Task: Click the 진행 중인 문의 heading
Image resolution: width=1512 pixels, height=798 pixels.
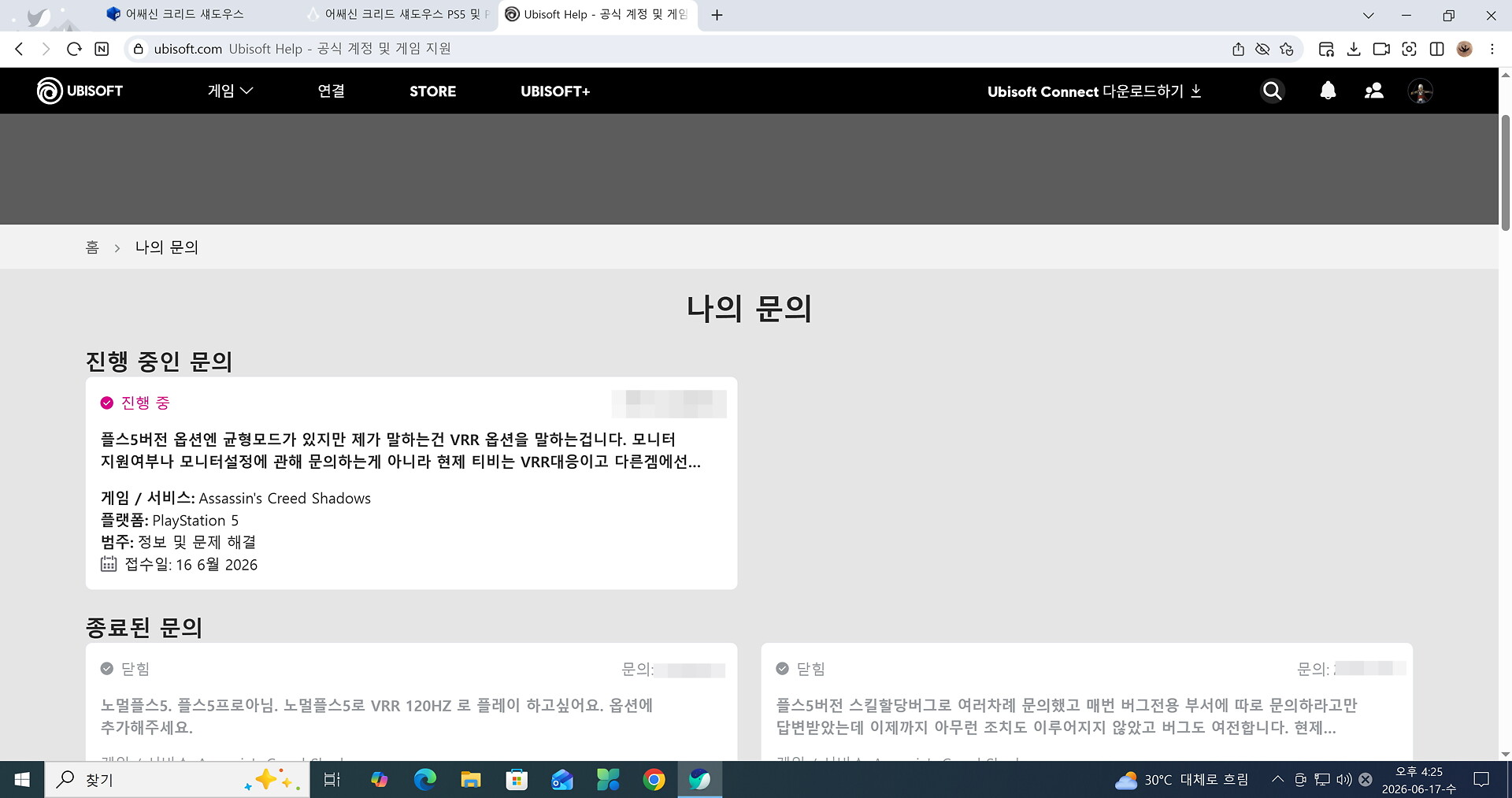Action: point(159,362)
